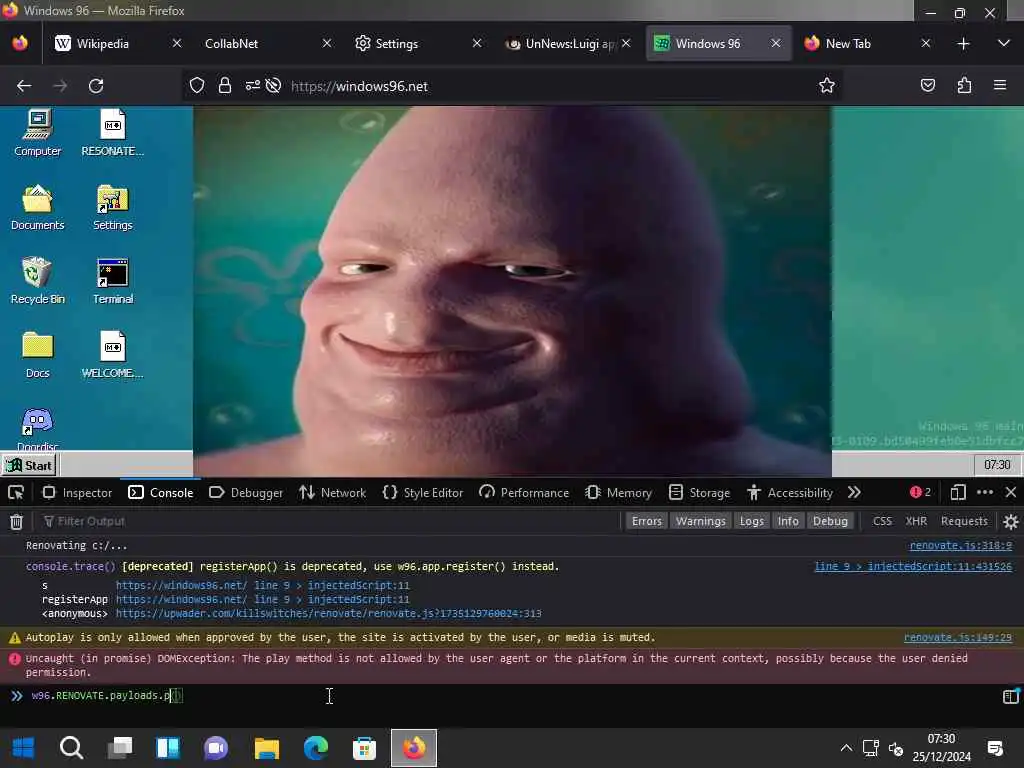
Task: Activate the element picker tool
Action: 16,492
